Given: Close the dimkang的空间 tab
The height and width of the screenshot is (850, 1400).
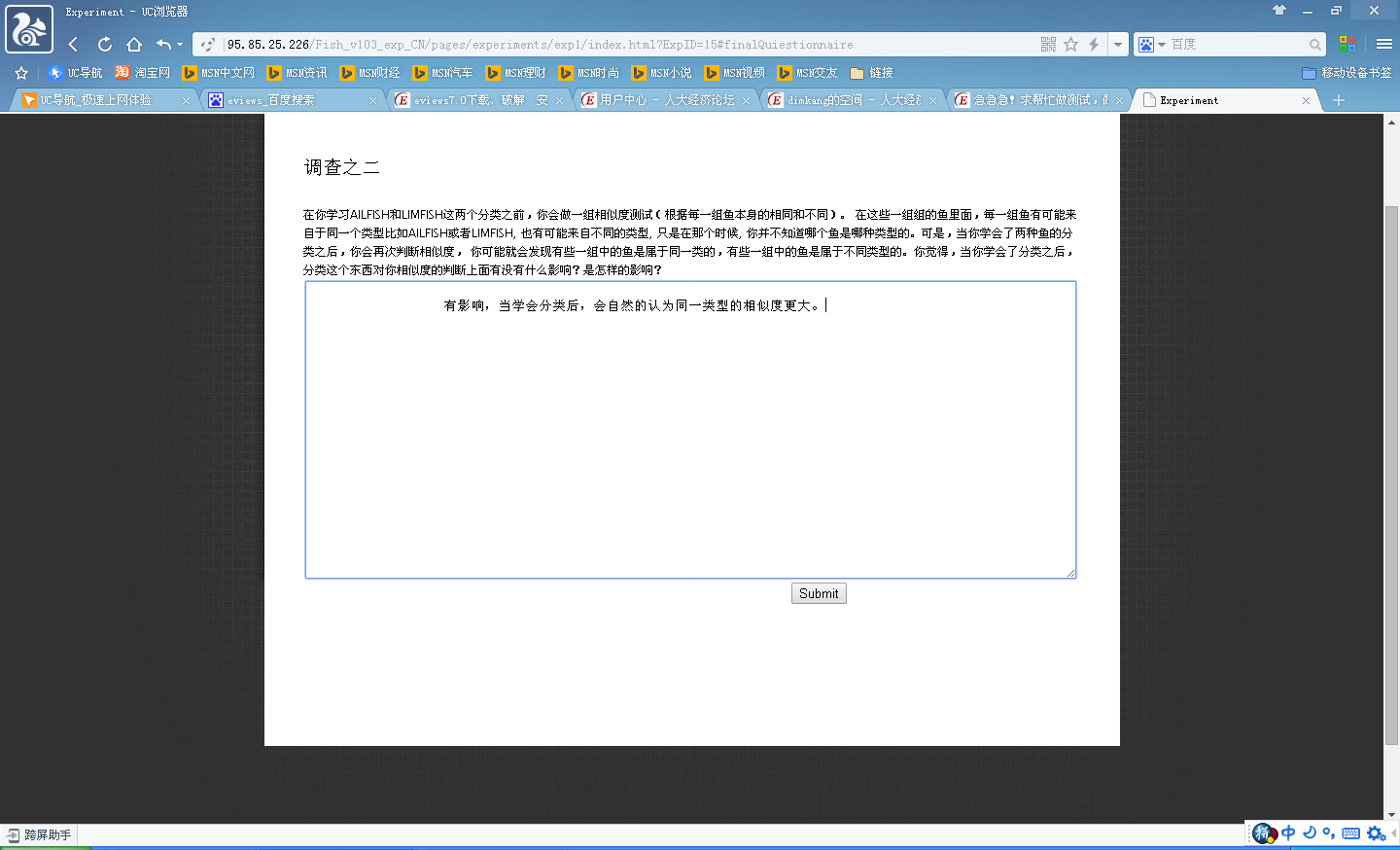Looking at the screenshot, I should click(x=932, y=100).
